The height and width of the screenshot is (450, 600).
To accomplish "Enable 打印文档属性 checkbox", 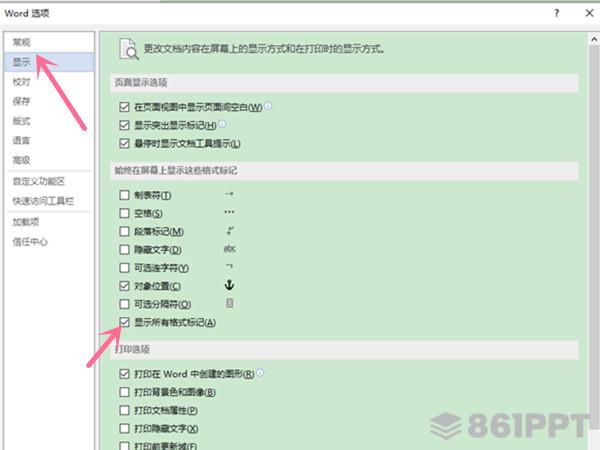I will click(x=124, y=410).
